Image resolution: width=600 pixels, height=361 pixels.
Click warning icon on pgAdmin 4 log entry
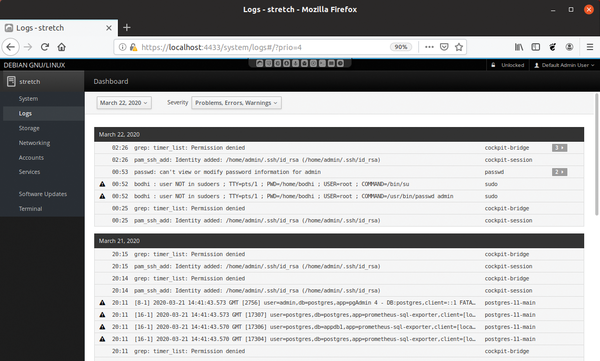102,303
